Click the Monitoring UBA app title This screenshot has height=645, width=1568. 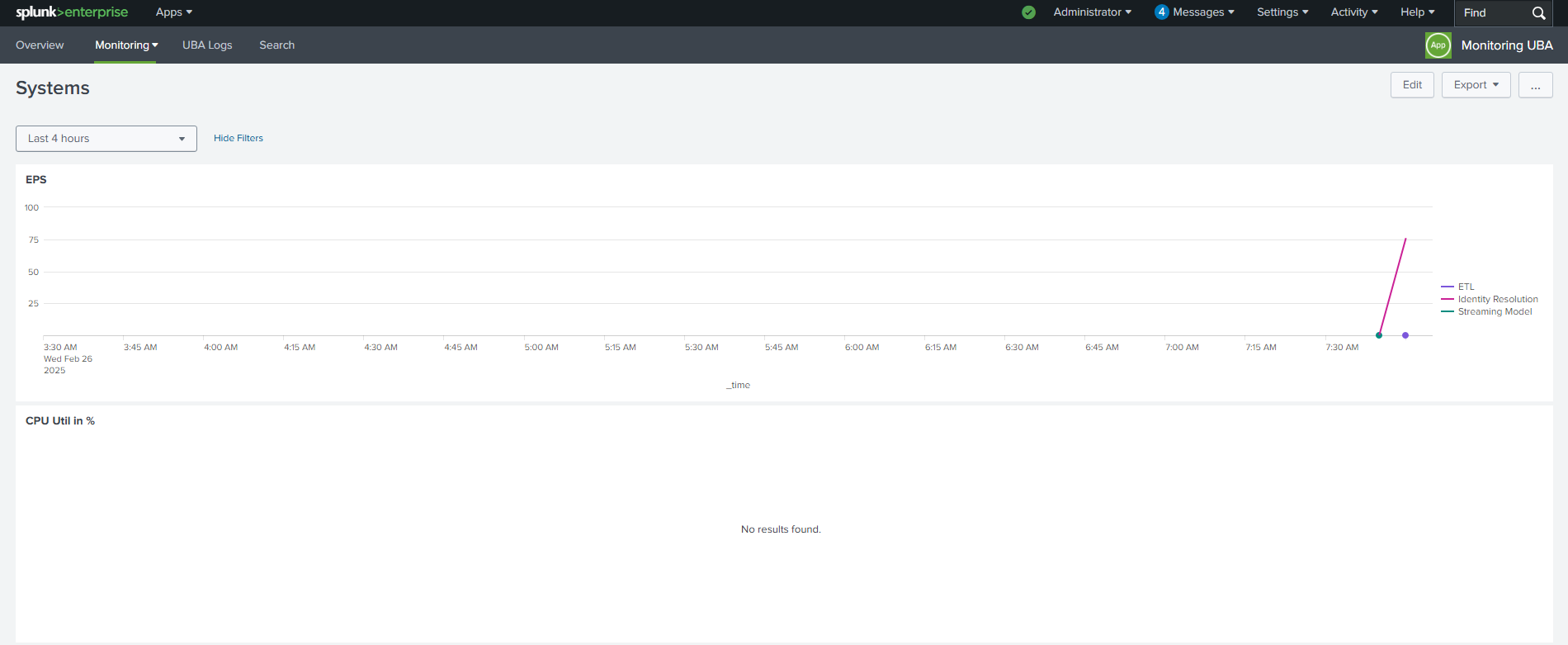point(1507,45)
